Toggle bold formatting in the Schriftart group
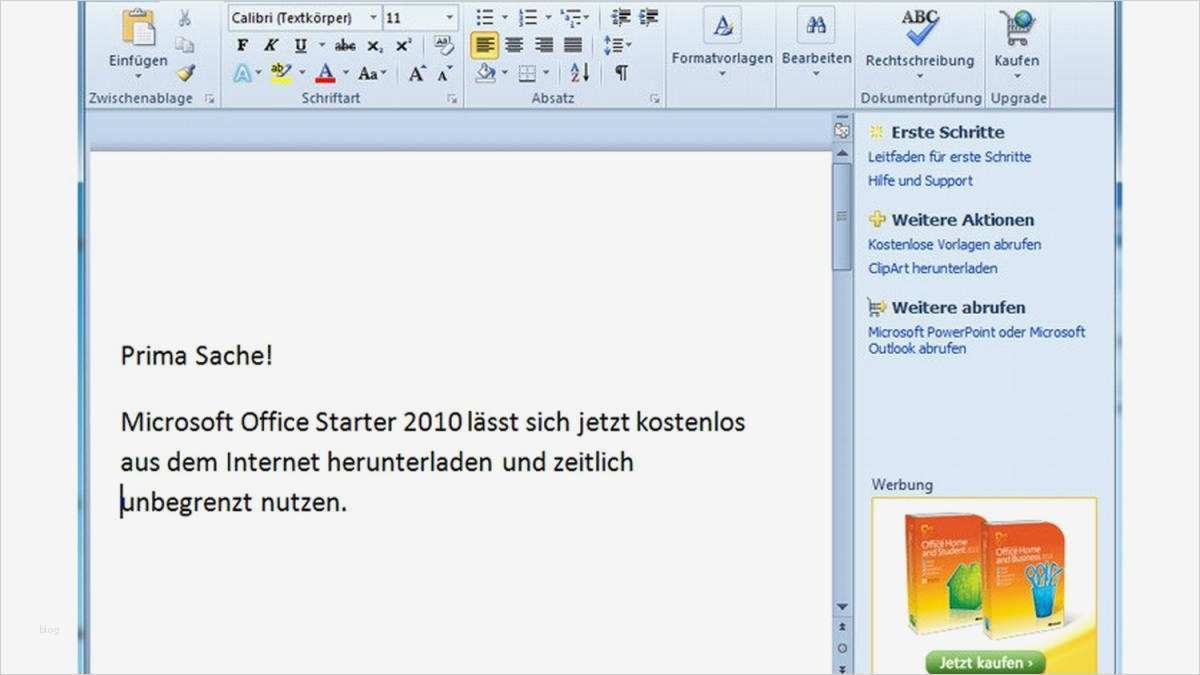Screen dimensions: 1200x675 (241, 45)
